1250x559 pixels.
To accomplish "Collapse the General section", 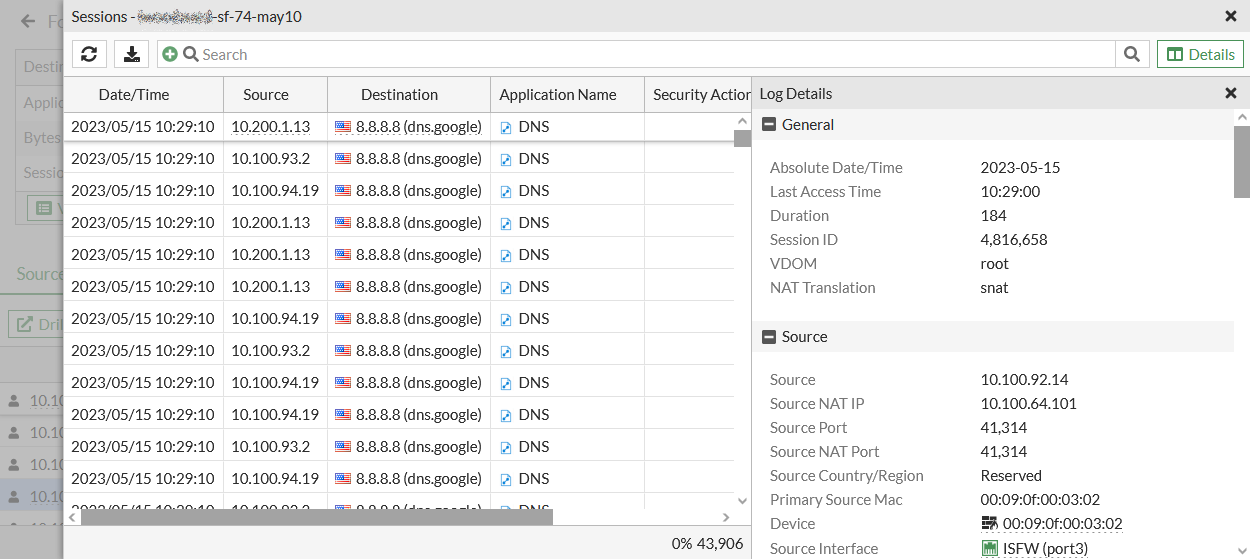I will (x=769, y=125).
